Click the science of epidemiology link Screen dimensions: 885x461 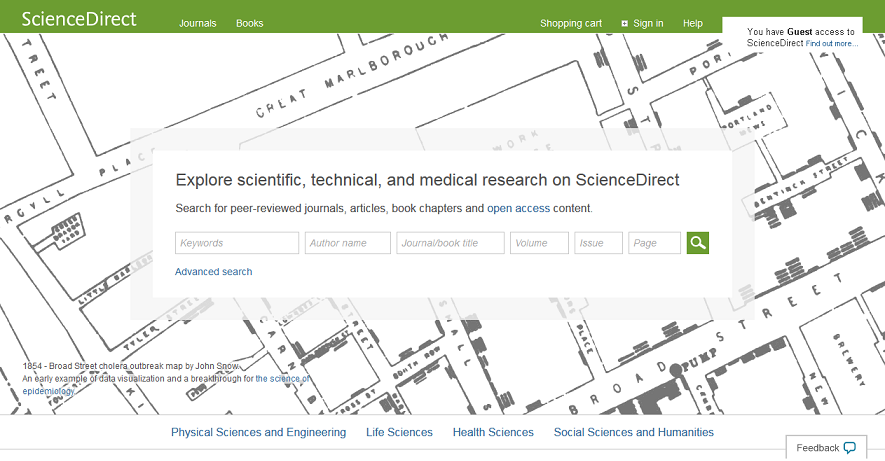click(x=282, y=379)
